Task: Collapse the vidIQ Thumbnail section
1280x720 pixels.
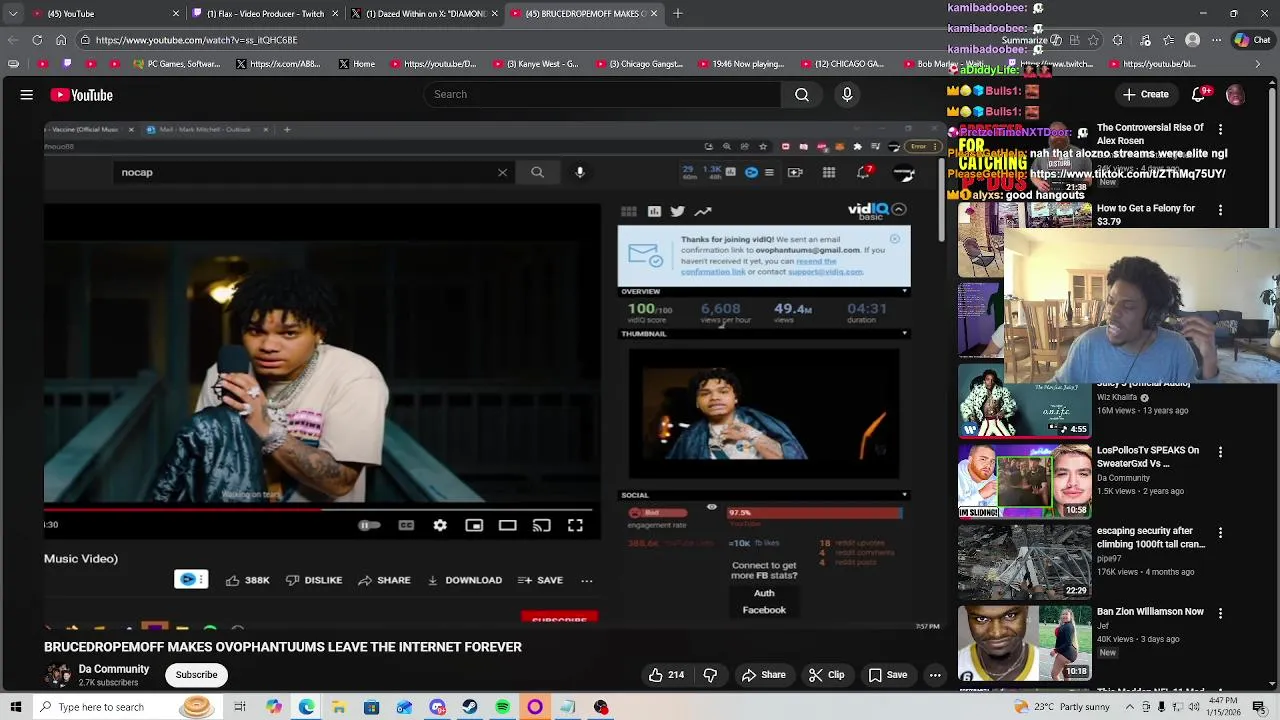Action: (905, 333)
